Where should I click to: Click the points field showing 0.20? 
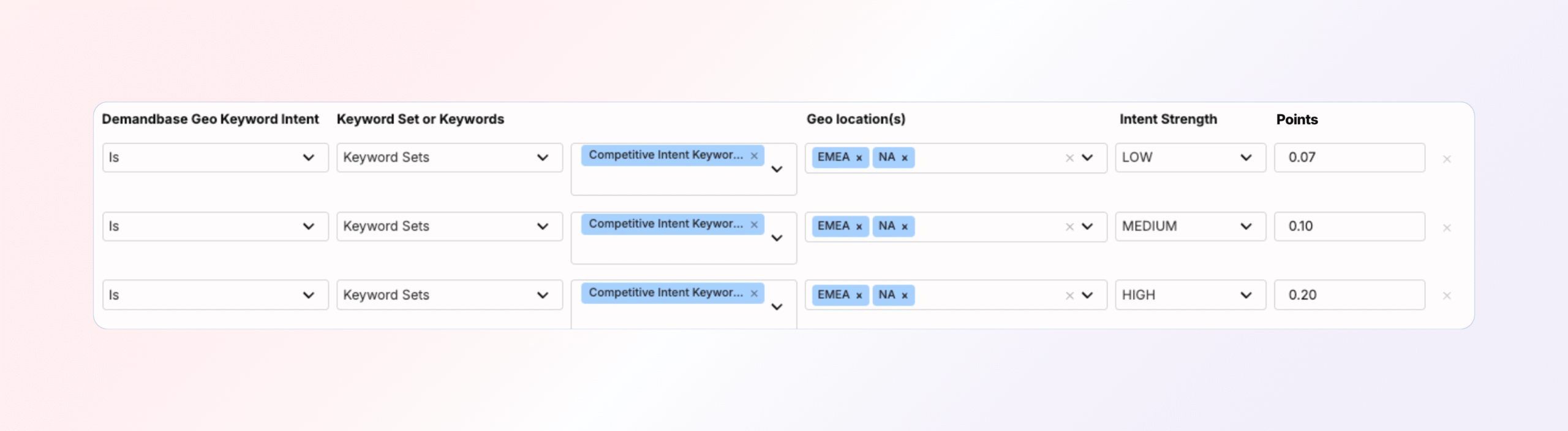[1349, 295]
